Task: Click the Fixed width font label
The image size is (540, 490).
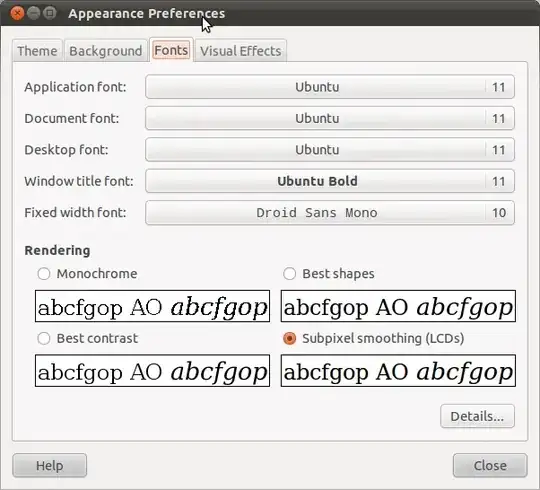Action: [75, 213]
